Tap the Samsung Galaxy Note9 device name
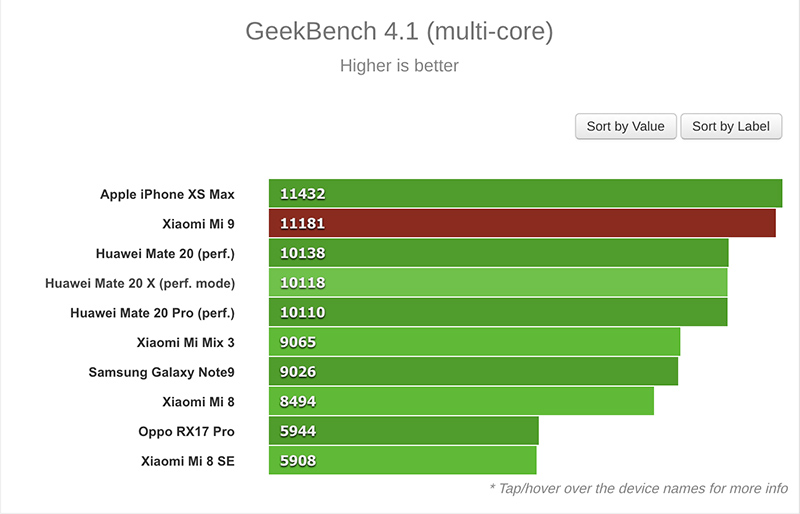Screen dimensions: 800x514 [161, 372]
